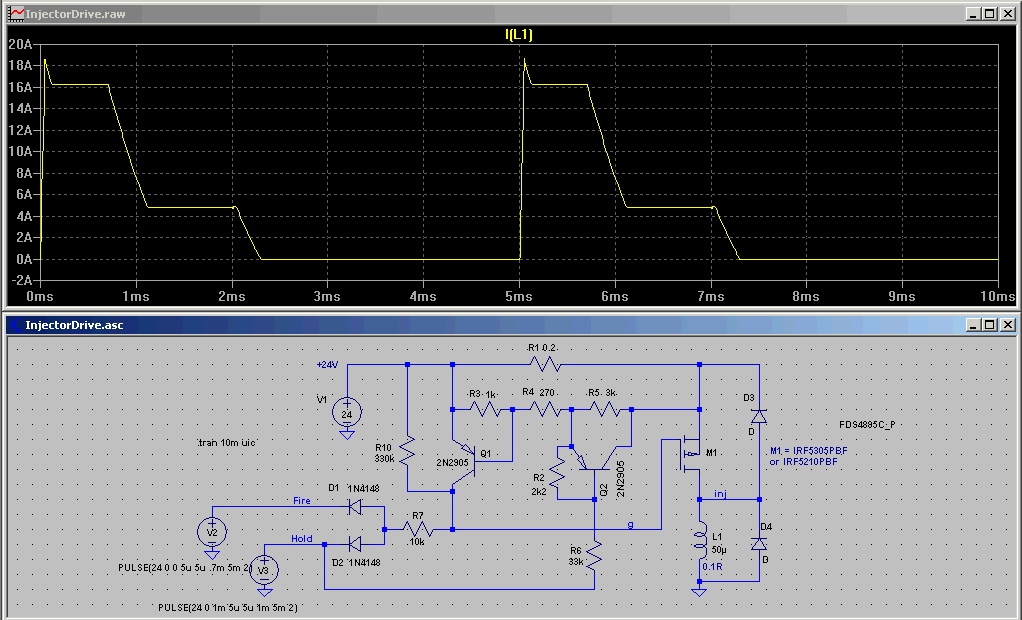Click the R1 0.2 resistor symbol
Viewport: 1022px width, 620px height.
tap(545, 364)
